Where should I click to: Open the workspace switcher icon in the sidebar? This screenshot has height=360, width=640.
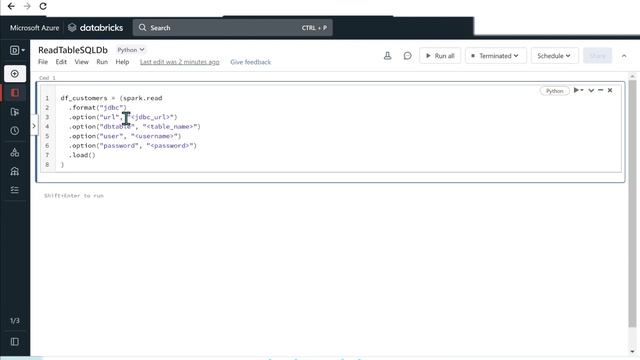(x=17, y=50)
